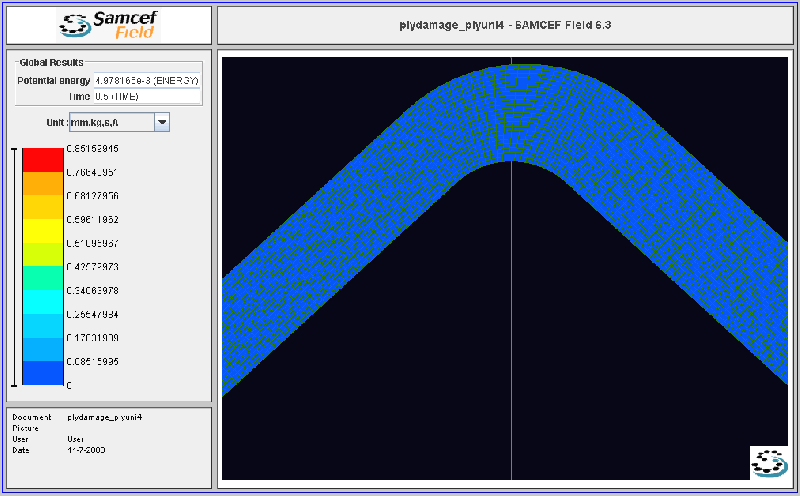Pick the darkest blue legend swatch at bottom
Screen dimensions: 800x496
(x=43, y=373)
